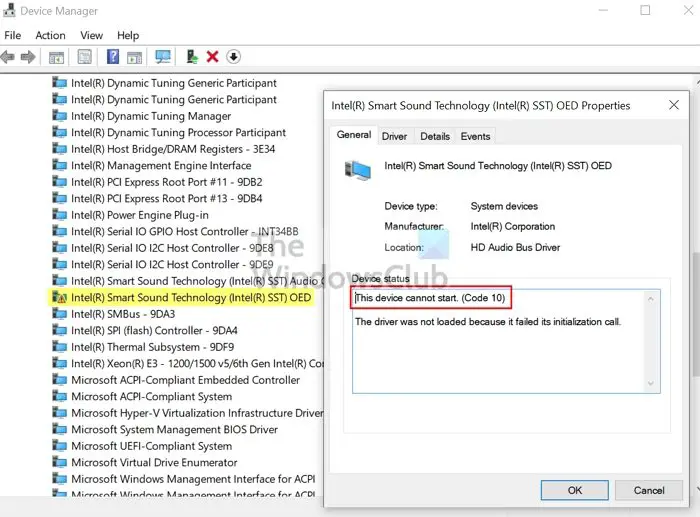The width and height of the screenshot is (700, 517).
Task: Switch to the Driver tab
Action: tap(394, 136)
